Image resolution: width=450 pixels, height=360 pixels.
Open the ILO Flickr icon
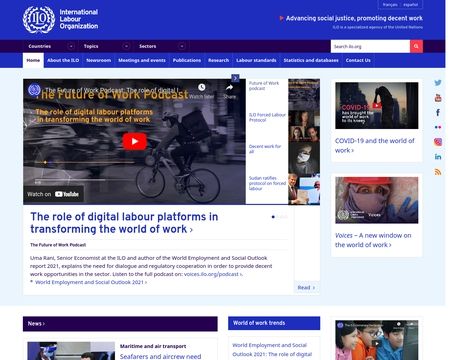[x=438, y=127]
